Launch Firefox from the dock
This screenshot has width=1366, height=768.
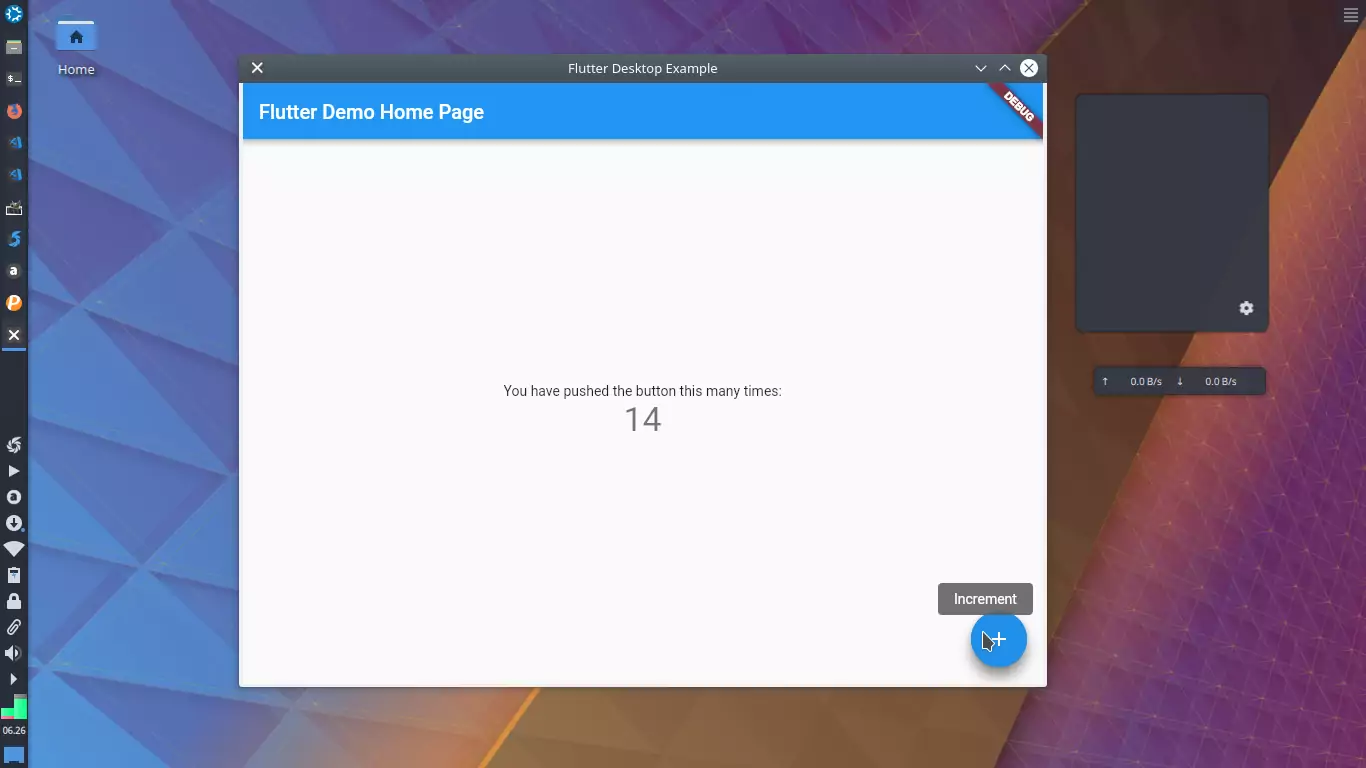(14, 111)
